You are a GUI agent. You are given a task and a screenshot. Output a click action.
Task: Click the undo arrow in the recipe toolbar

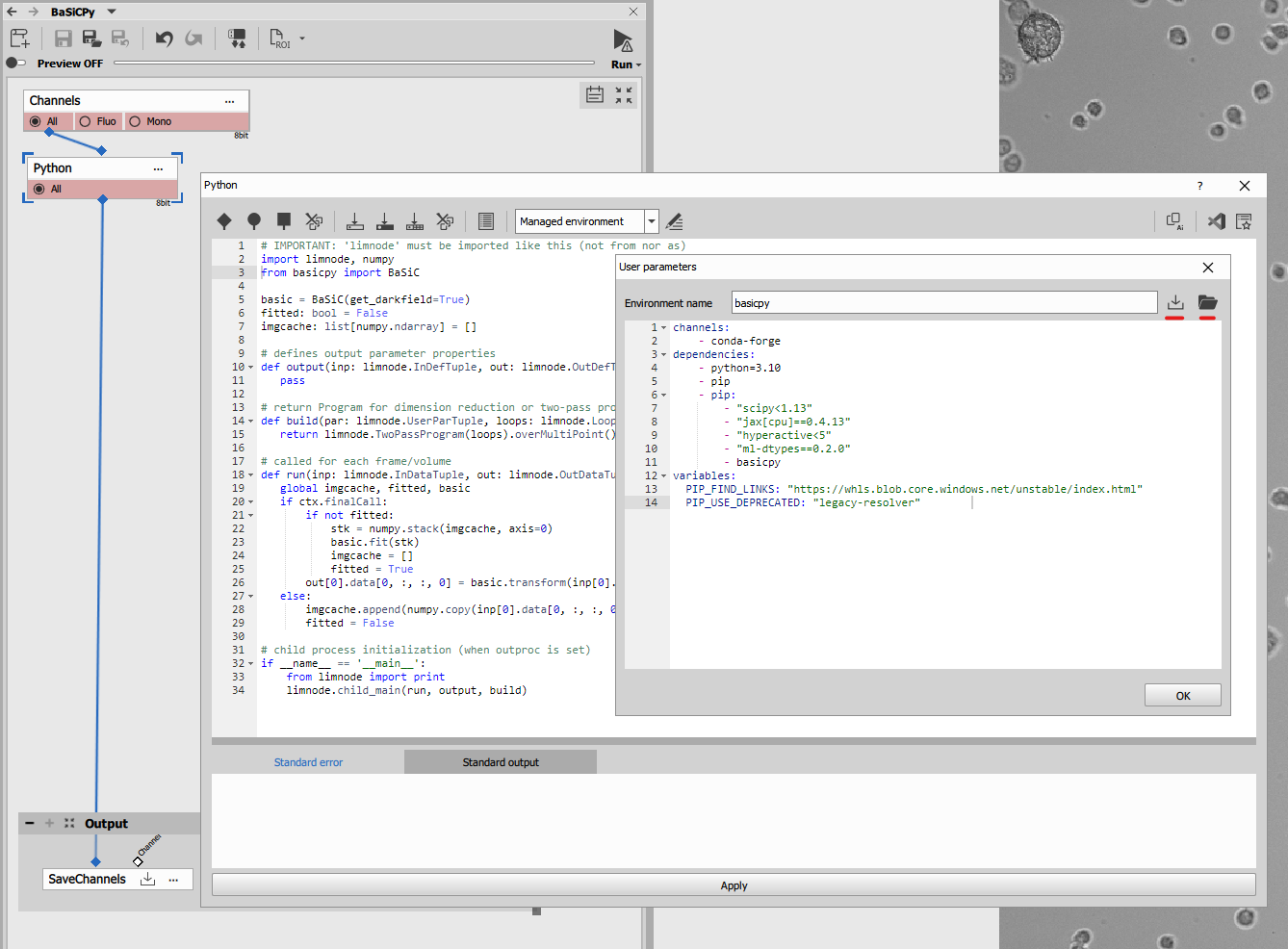coord(165,38)
